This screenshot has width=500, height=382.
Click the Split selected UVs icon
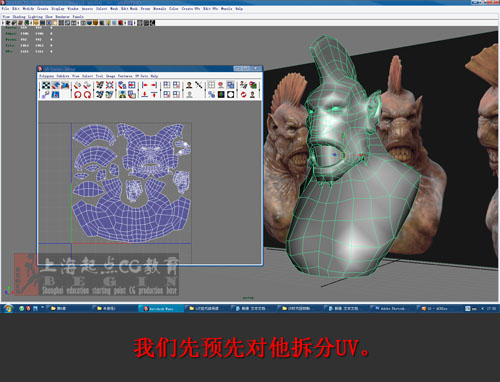[110, 85]
